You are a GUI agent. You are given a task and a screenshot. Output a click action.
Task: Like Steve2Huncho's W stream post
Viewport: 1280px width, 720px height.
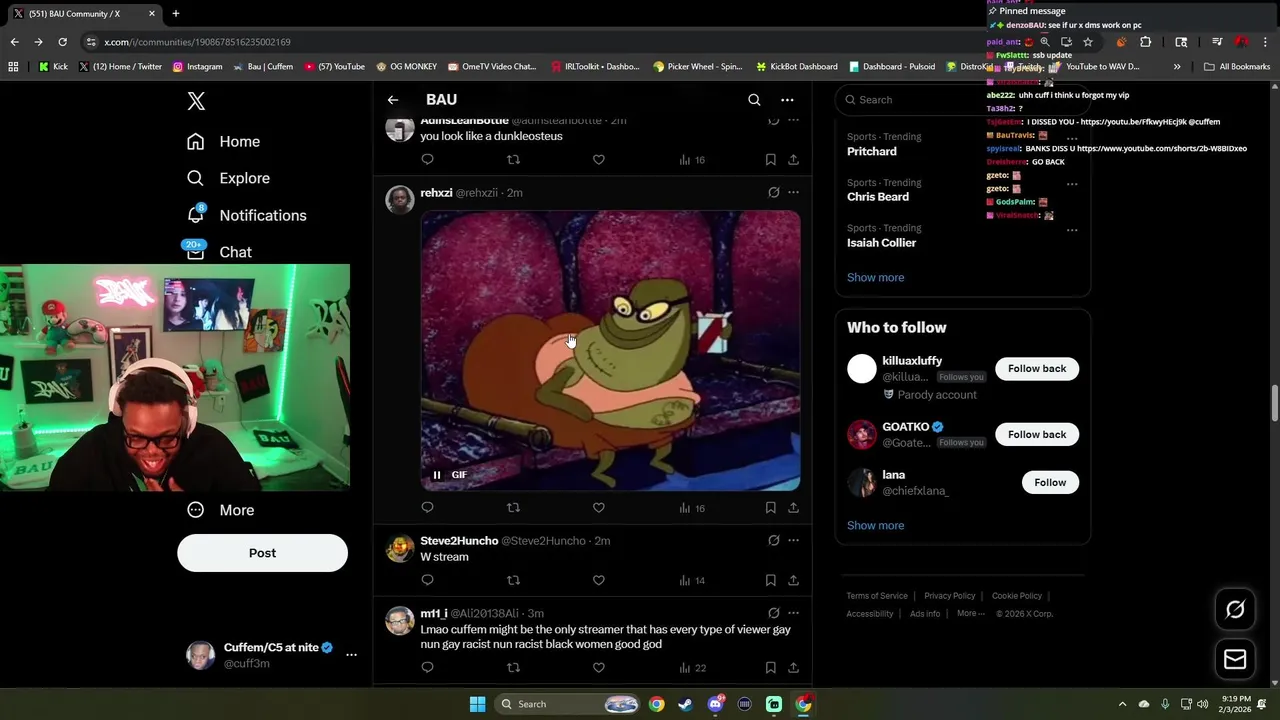[598, 580]
